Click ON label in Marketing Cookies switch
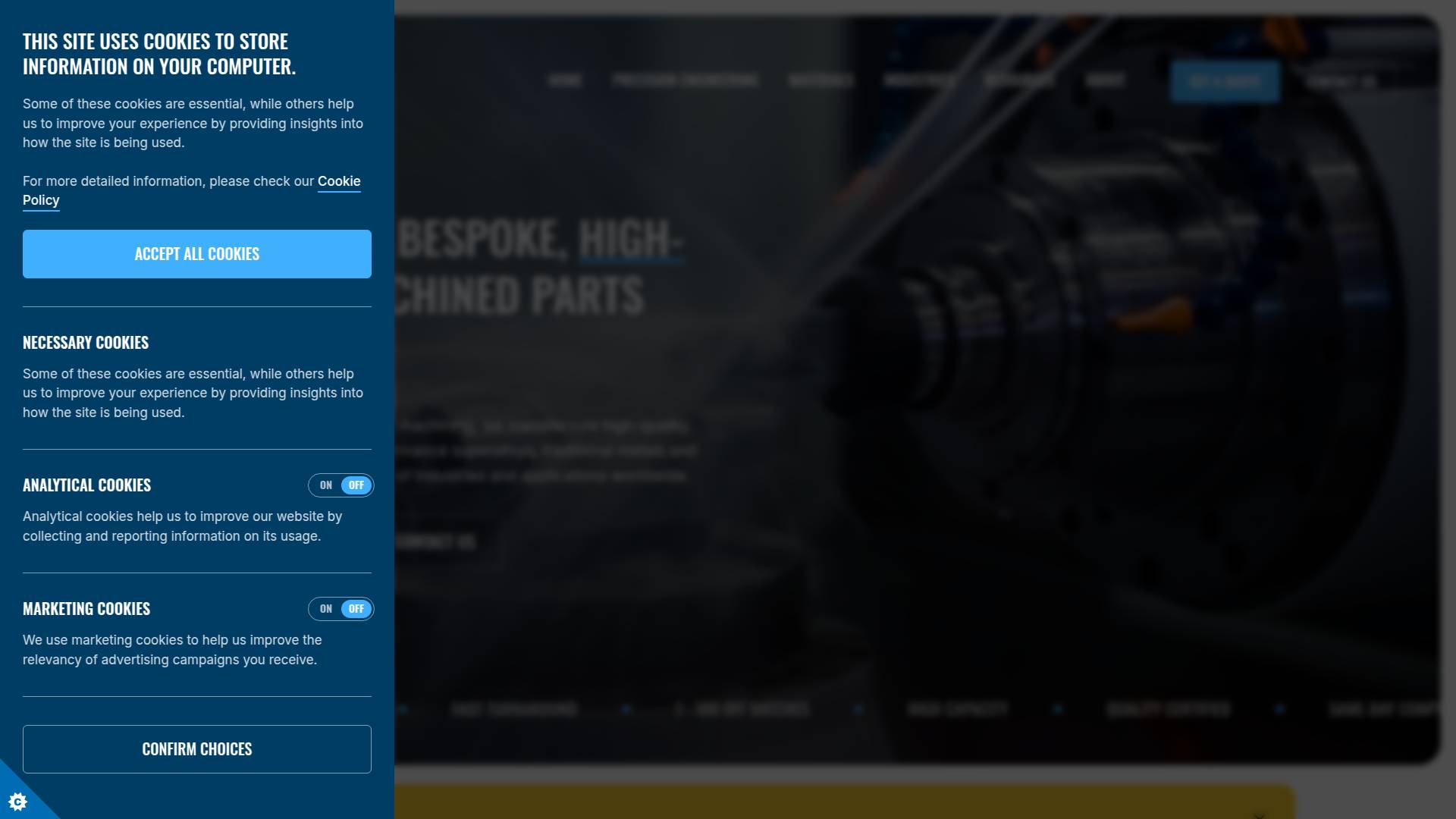The width and height of the screenshot is (1456, 819). pos(326,609)
